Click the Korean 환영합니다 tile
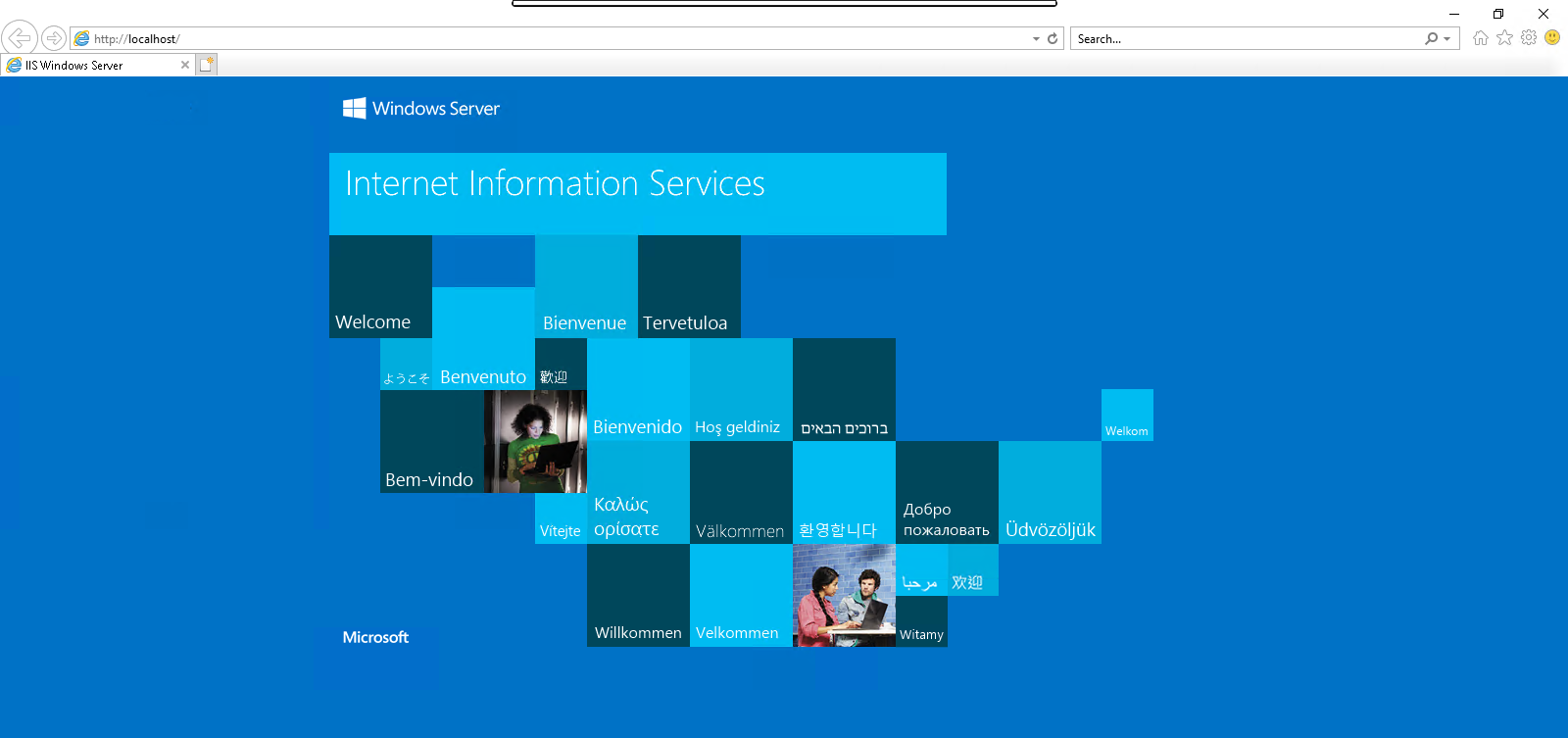This screenshot has height=738, width=1568. (844, 492)
